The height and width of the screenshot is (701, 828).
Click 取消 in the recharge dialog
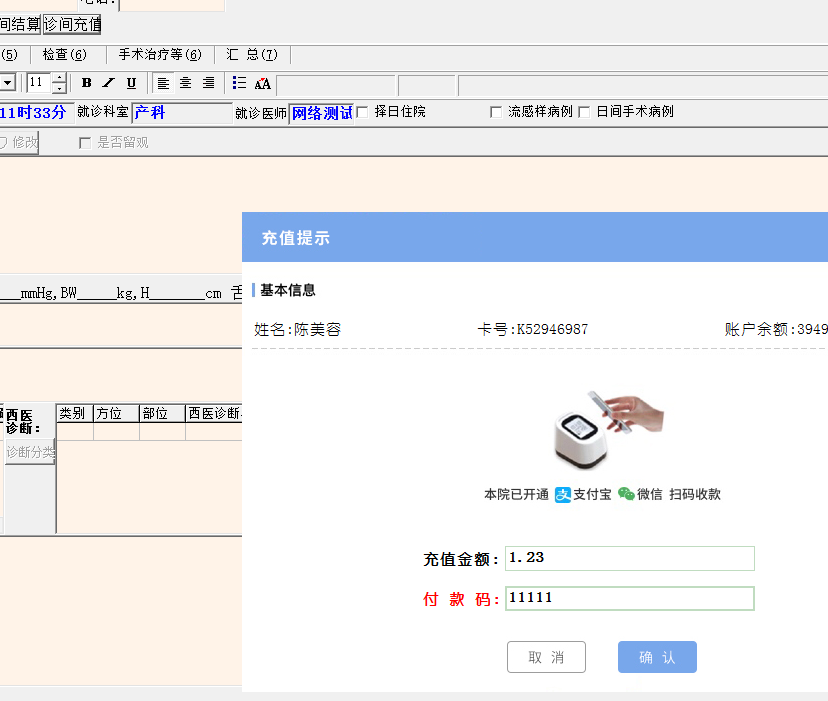[x=546, y=657]
